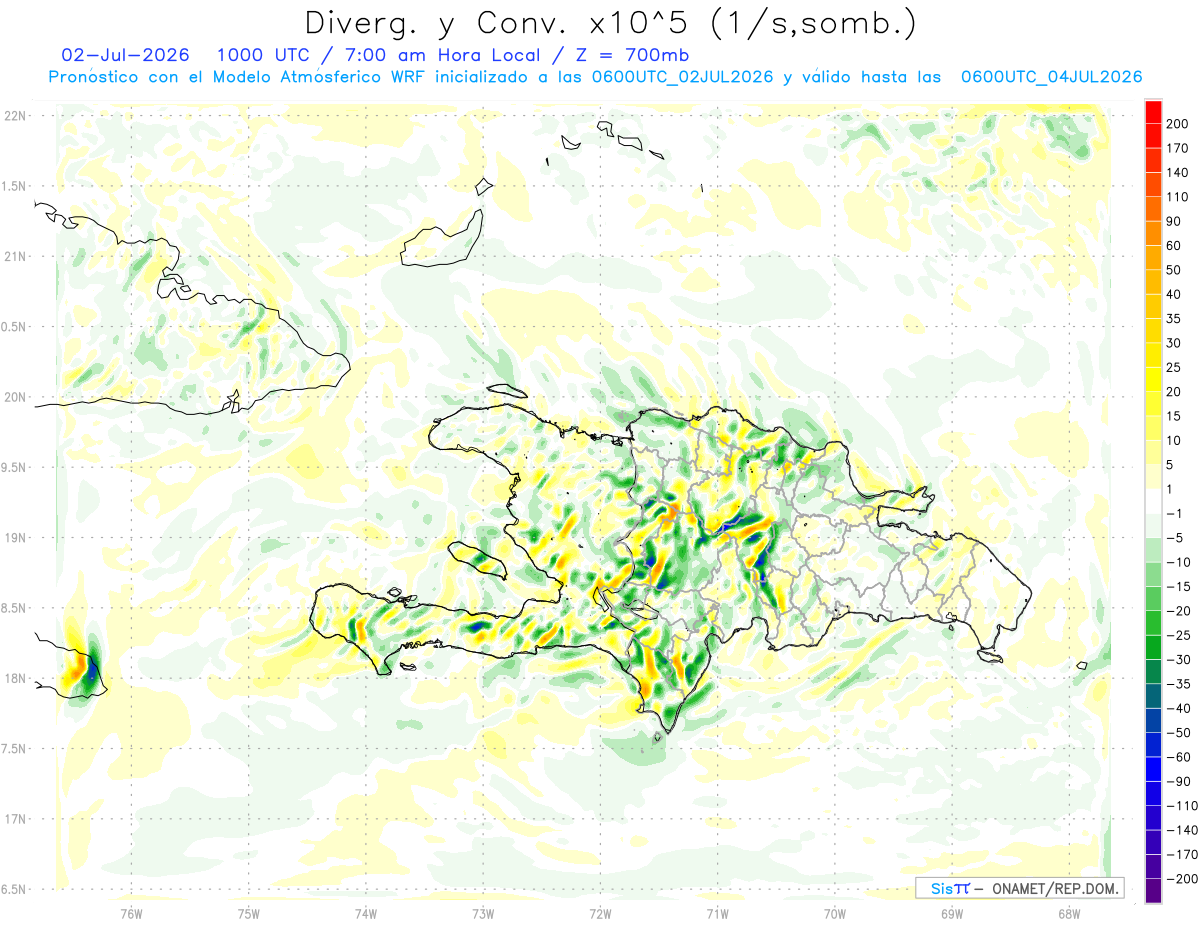
Task: Click the valid-until time '0600UTC_04JUL2026'
Action: (x=1051, y=76)
